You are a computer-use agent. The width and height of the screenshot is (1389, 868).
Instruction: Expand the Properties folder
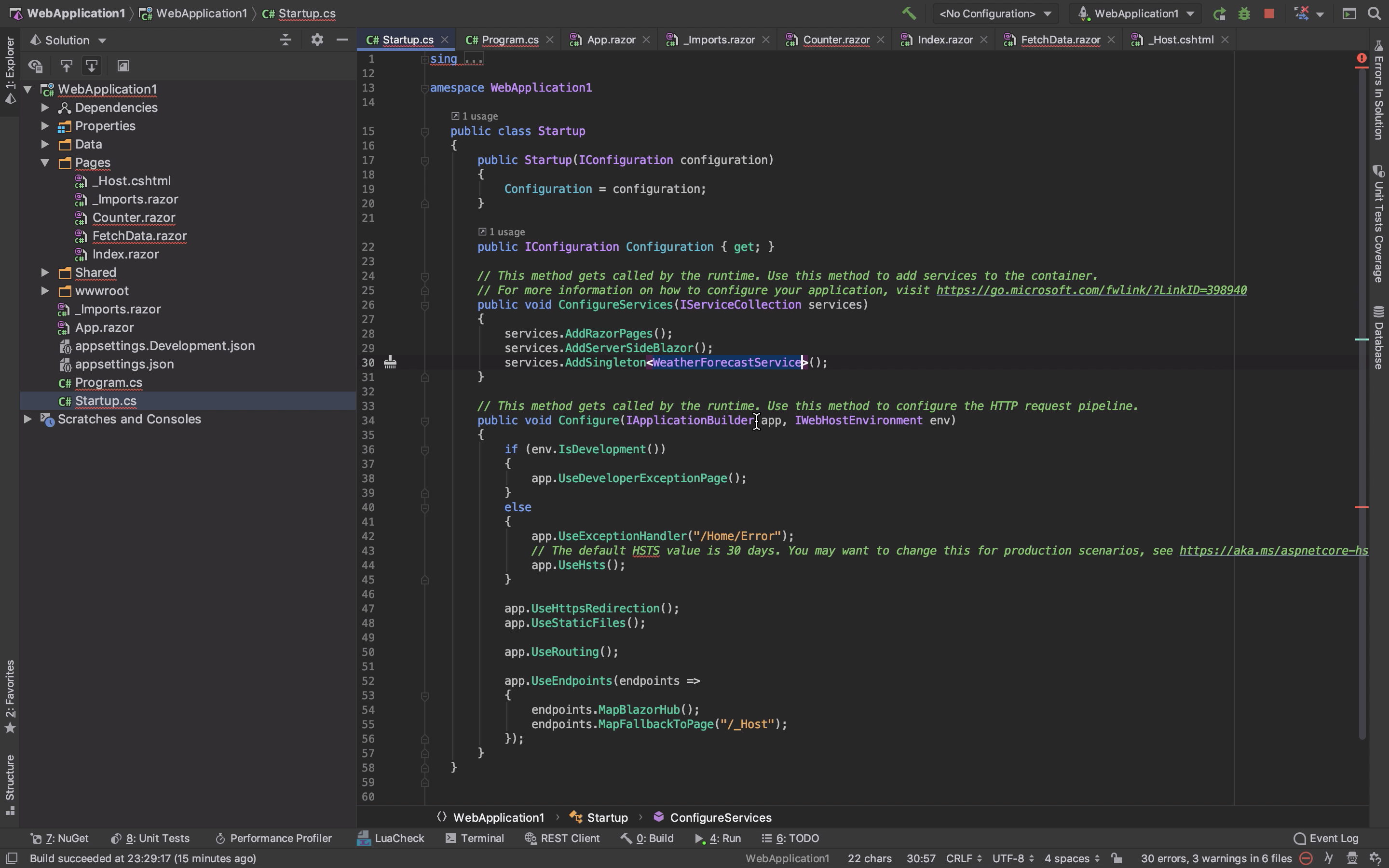tap(45, 126)
